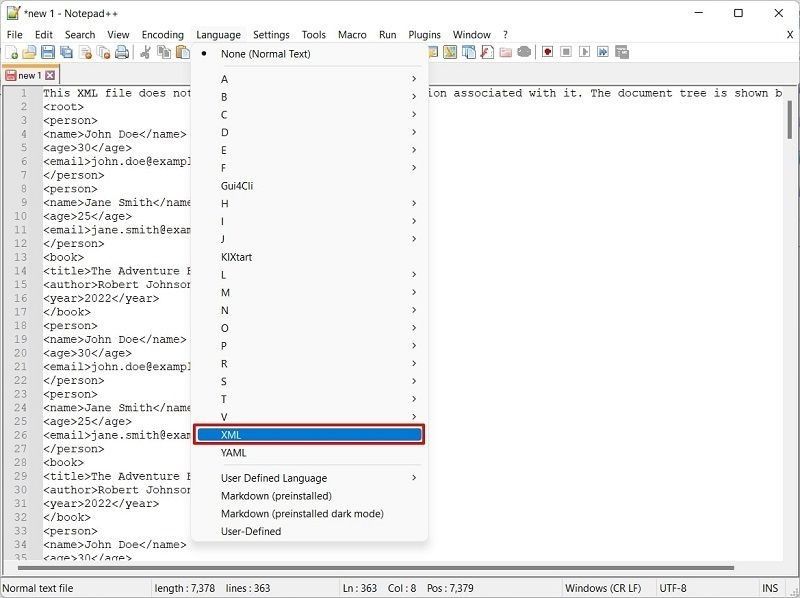
Task: Select YAML in the Language menu
Action: [x=309, y=453]
